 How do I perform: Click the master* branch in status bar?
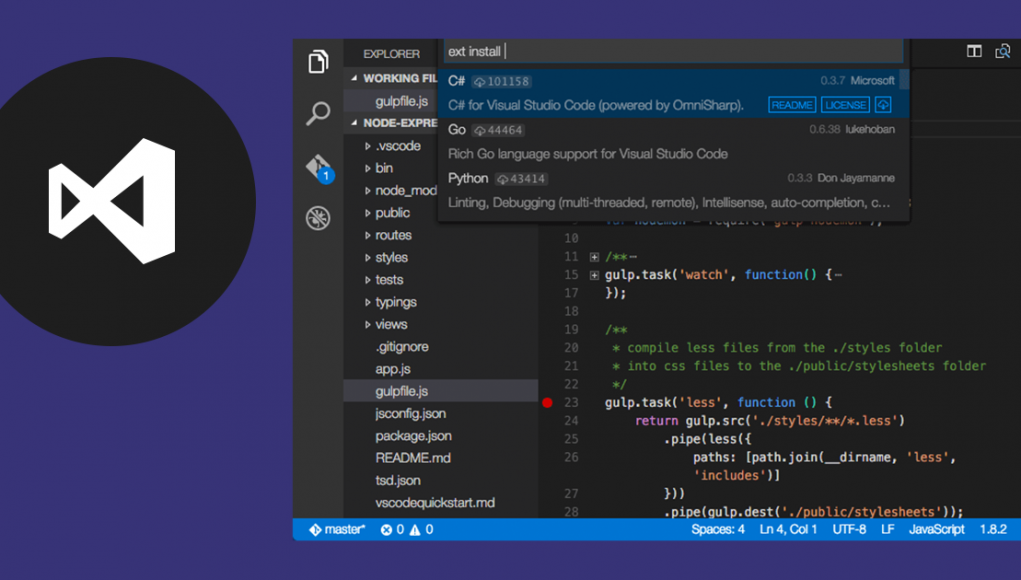pyautogui.click(x=337, y=530)
